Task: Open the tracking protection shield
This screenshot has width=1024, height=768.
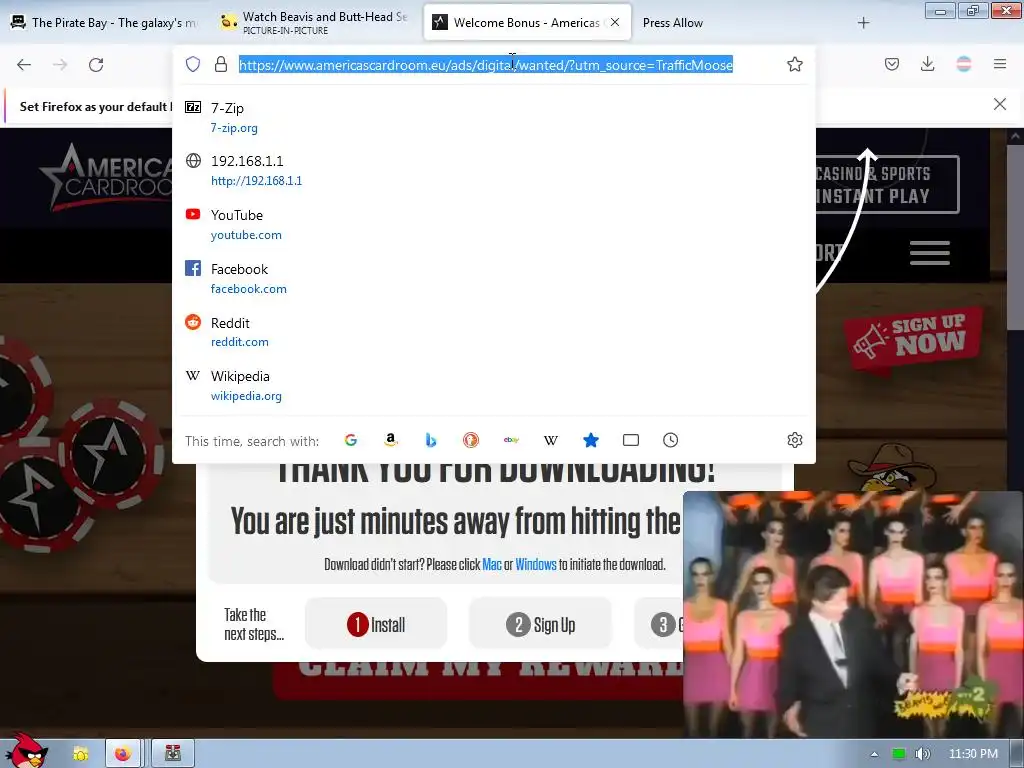Action: pyautogui.click(x=193, y=64)
